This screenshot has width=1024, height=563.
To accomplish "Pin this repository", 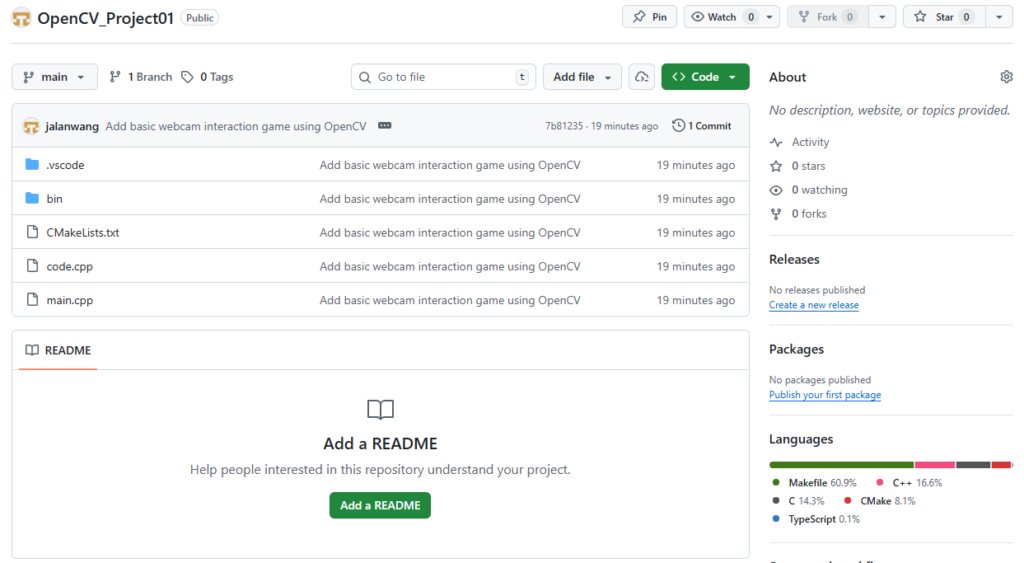I will (x=649, y=17).
